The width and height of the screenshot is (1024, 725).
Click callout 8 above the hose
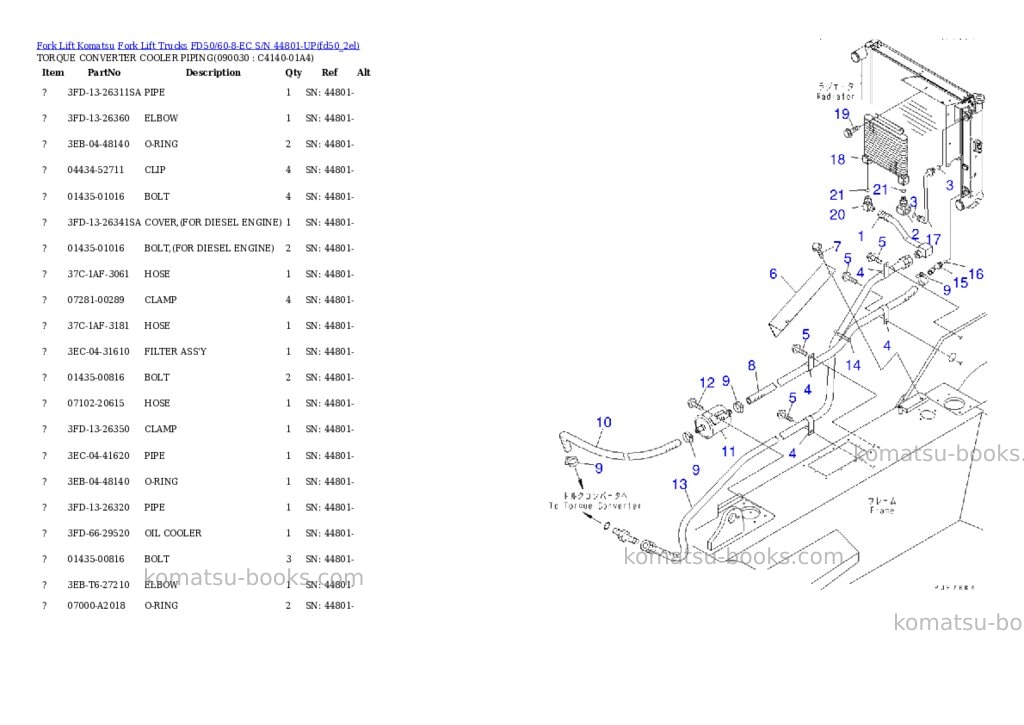(752, 366)
